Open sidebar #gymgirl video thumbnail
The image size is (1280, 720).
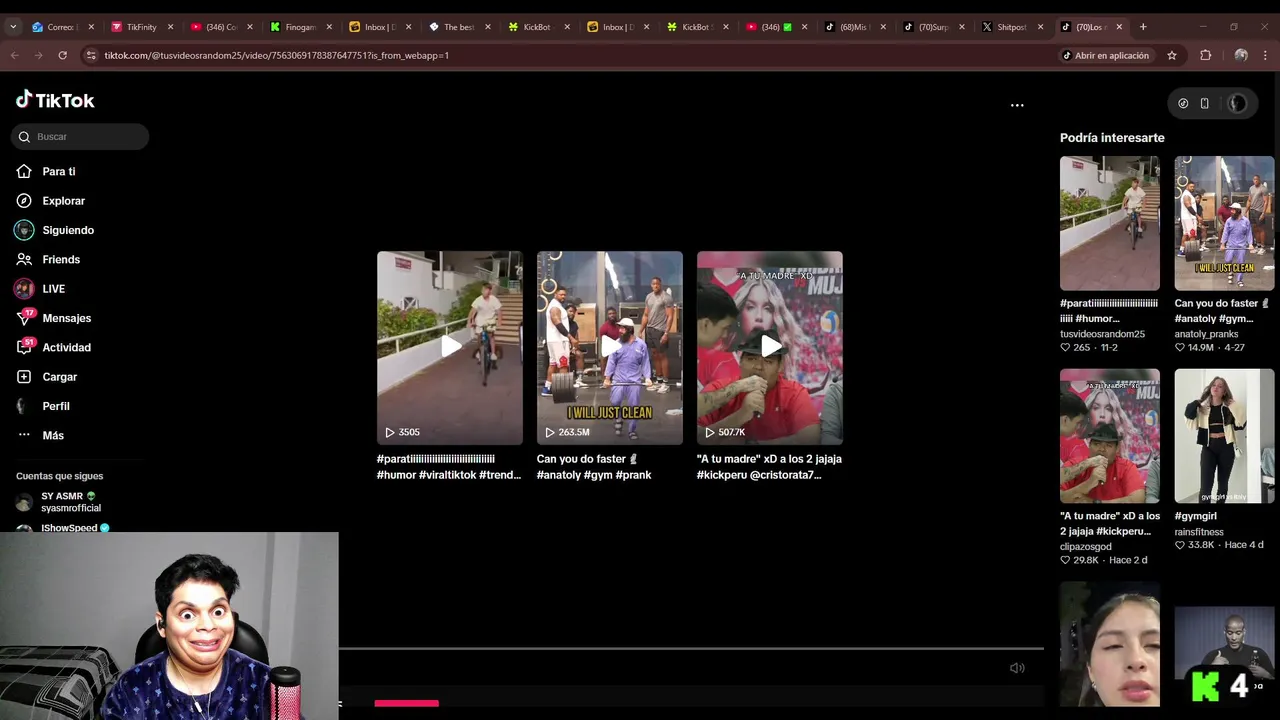1224,436
